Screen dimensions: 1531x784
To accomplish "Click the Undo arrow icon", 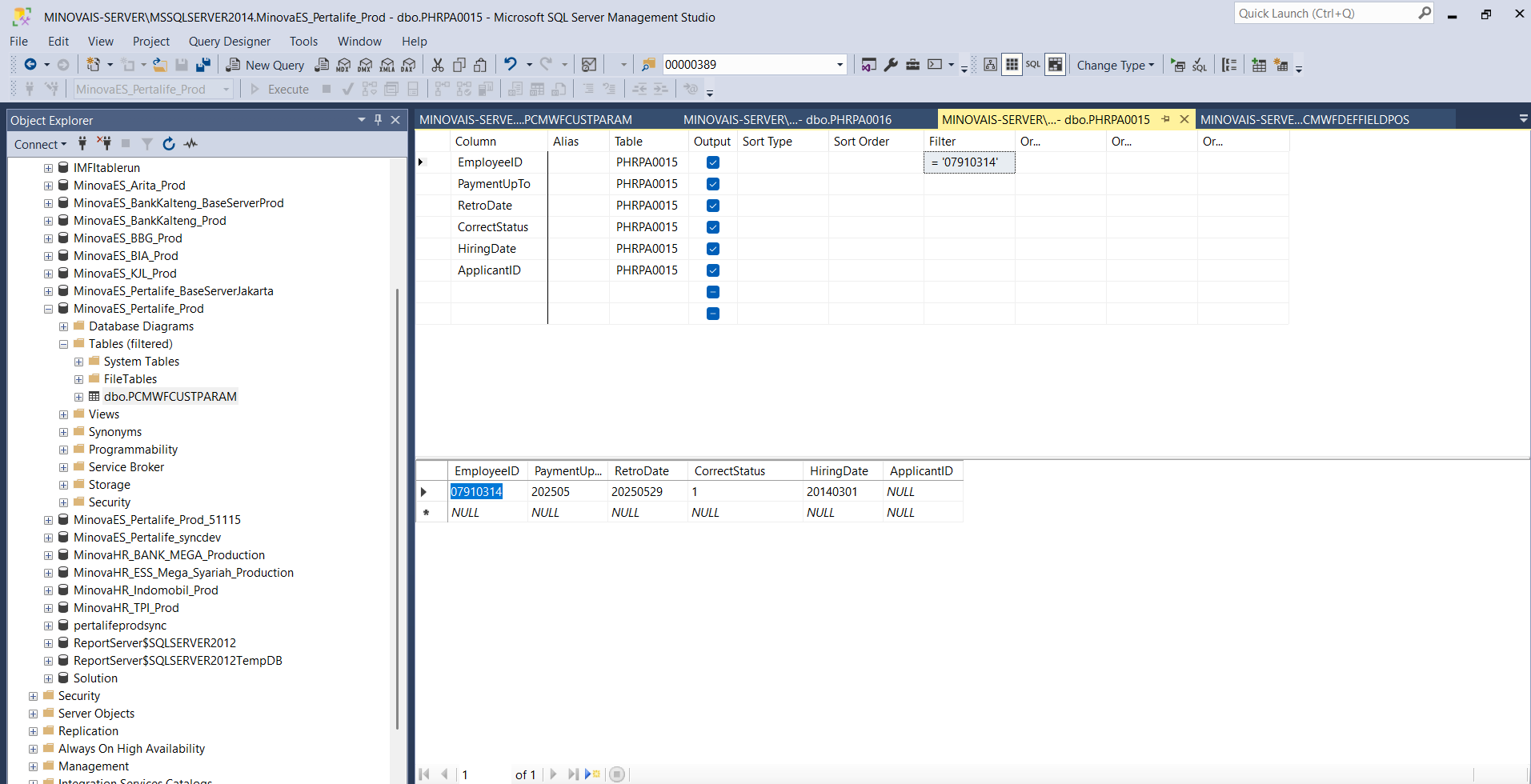I will [511, 65].
